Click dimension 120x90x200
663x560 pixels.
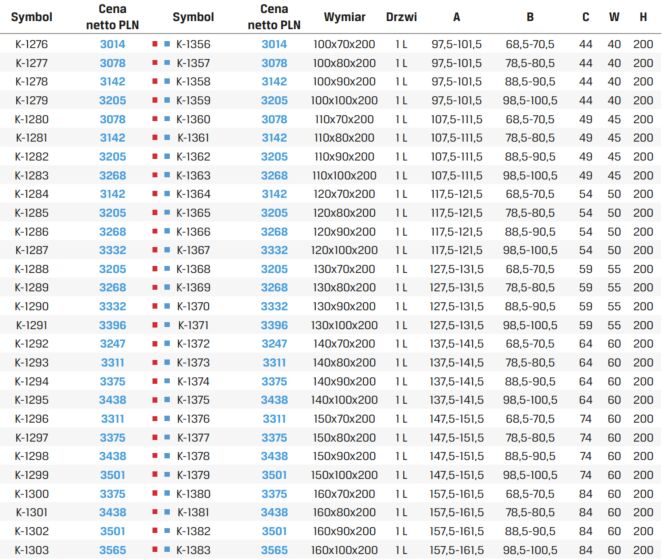(x=344, y=231)
